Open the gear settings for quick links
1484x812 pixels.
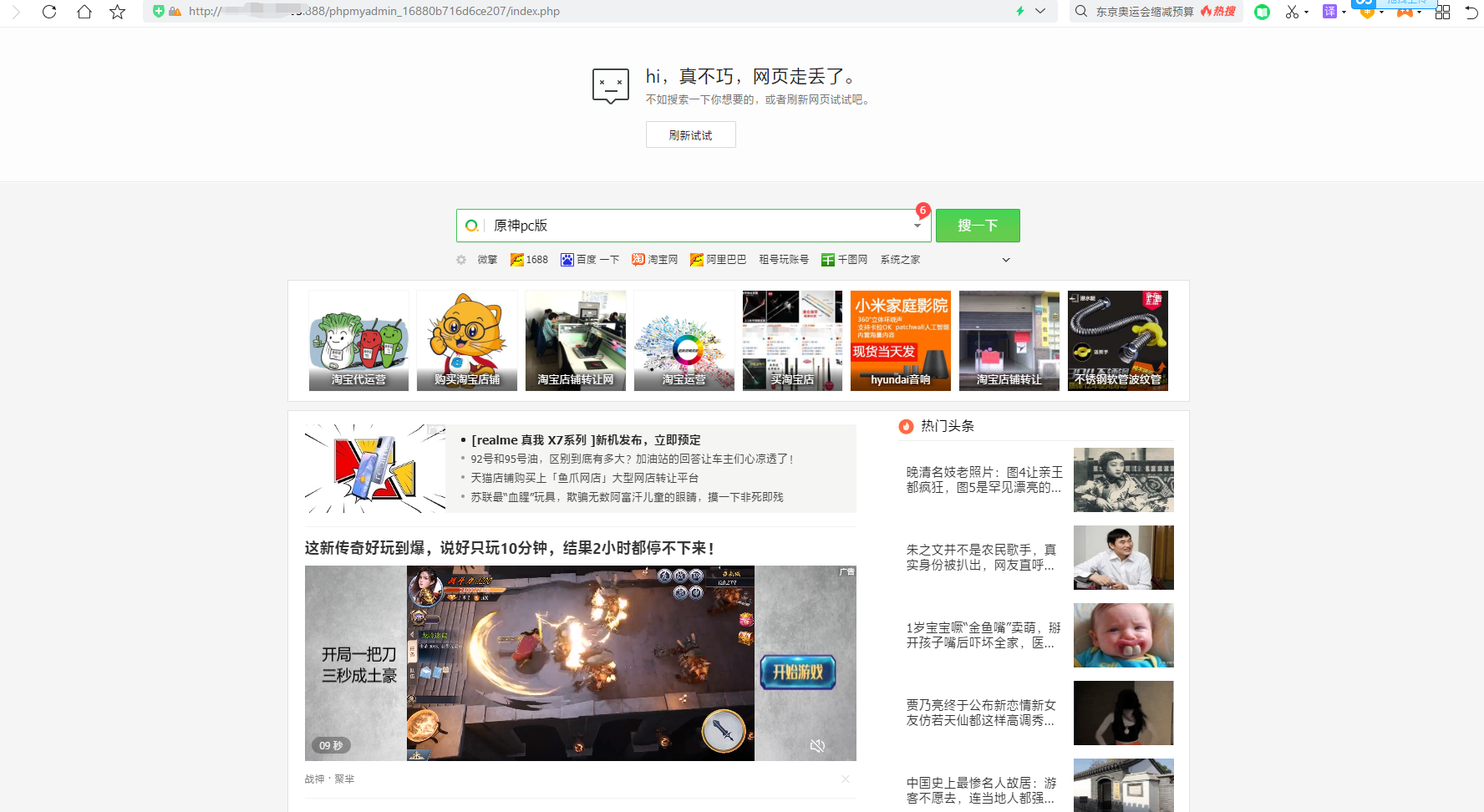point(461,260)
